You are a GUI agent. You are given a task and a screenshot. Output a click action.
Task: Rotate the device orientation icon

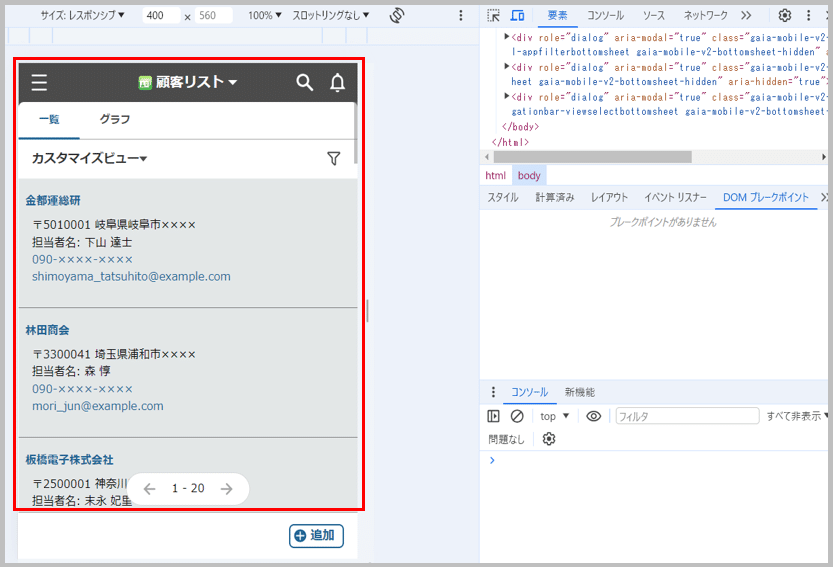397,15
